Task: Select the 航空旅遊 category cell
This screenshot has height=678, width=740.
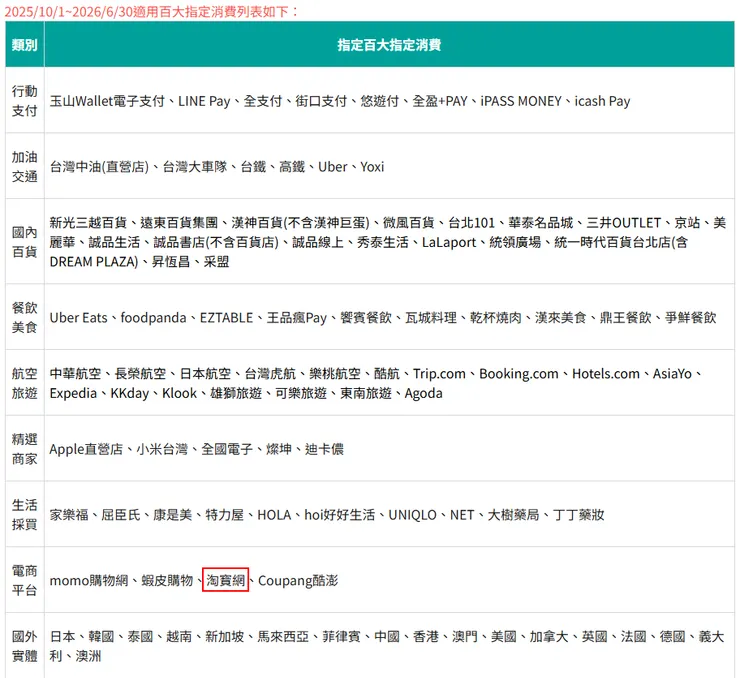Action: click(25, 383)
